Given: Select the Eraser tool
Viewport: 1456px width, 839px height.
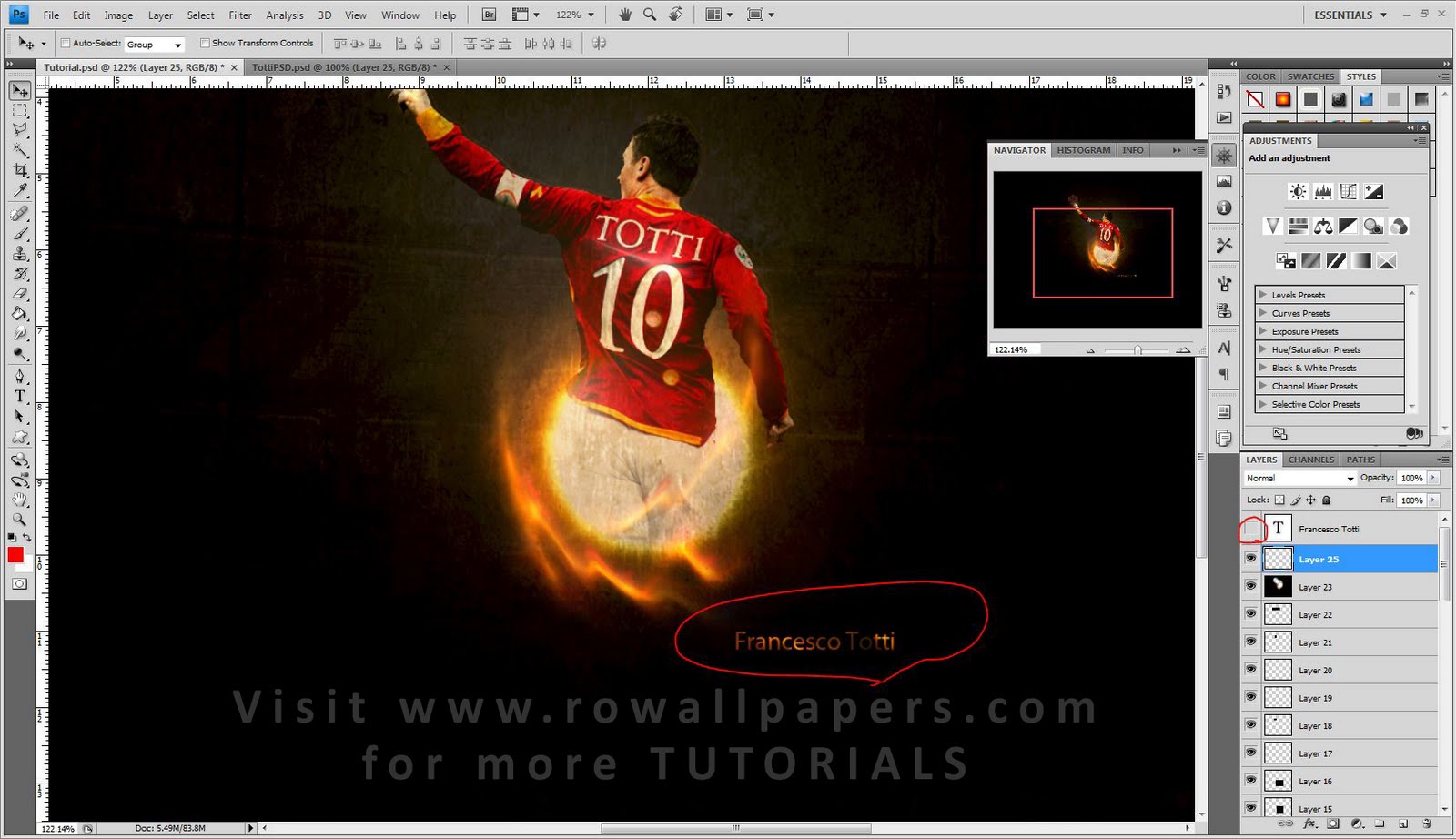Looking at the screenshot, I should click(20, 294).
